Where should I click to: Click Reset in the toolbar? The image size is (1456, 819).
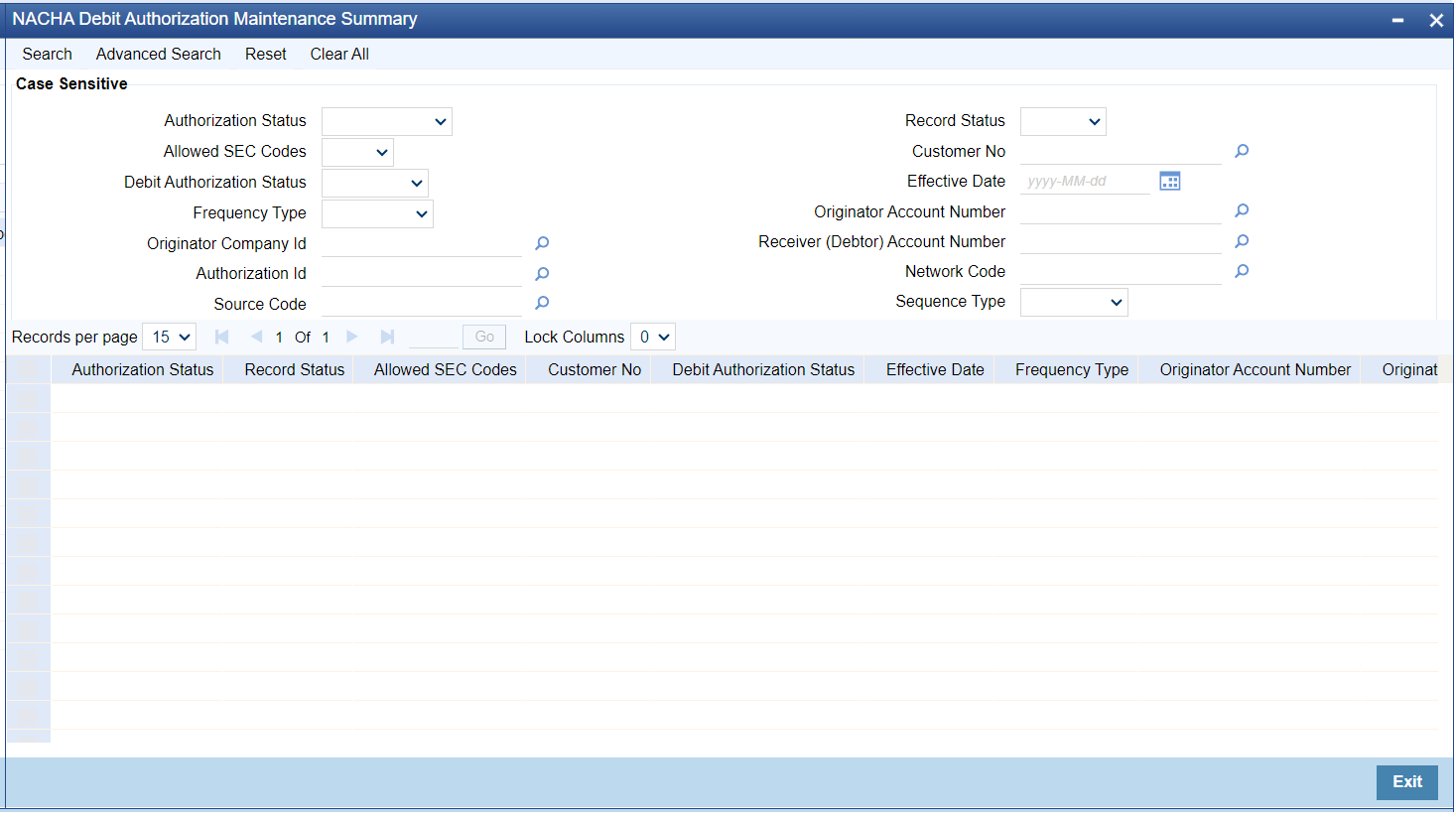pos(266,54)
